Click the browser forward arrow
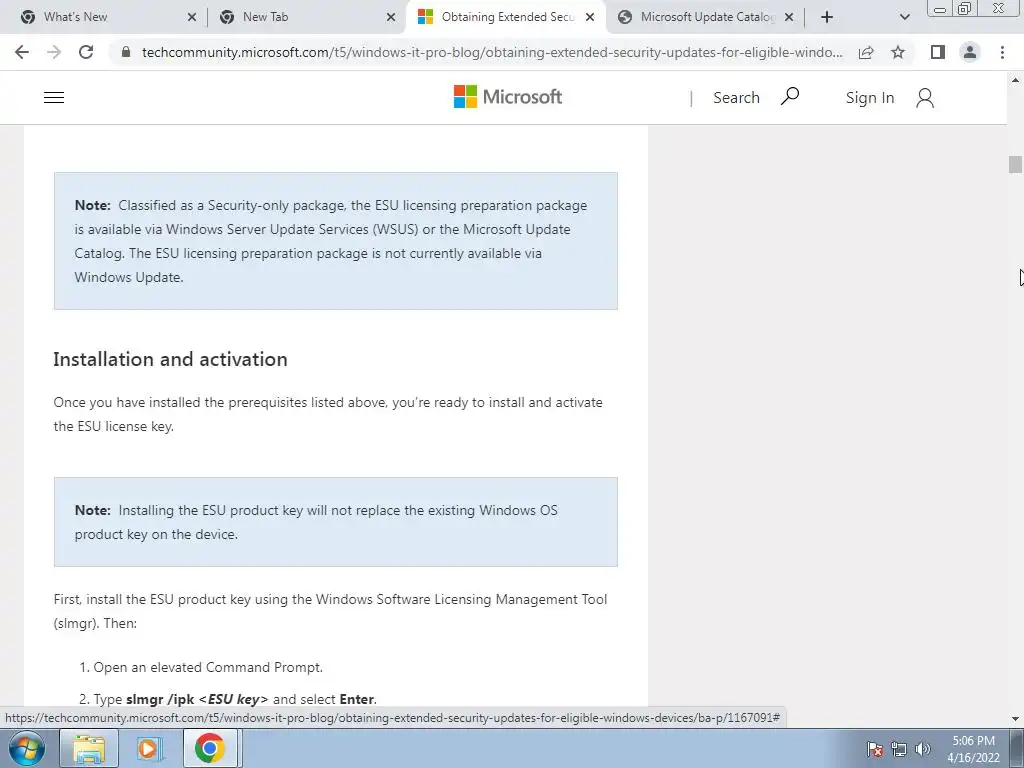Viewport: 1024px width, 768px height. (x=54, y=52)
